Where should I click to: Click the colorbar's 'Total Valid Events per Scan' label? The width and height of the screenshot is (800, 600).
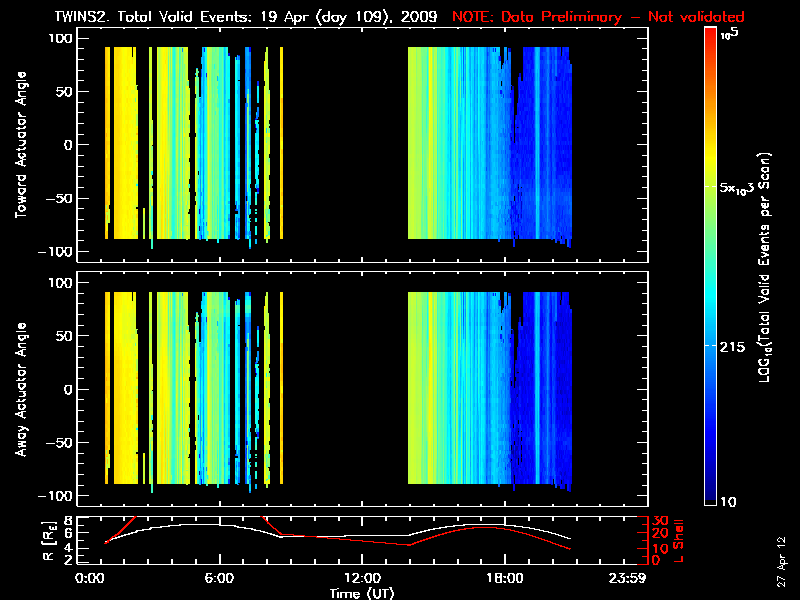click(x=767, y=270)
